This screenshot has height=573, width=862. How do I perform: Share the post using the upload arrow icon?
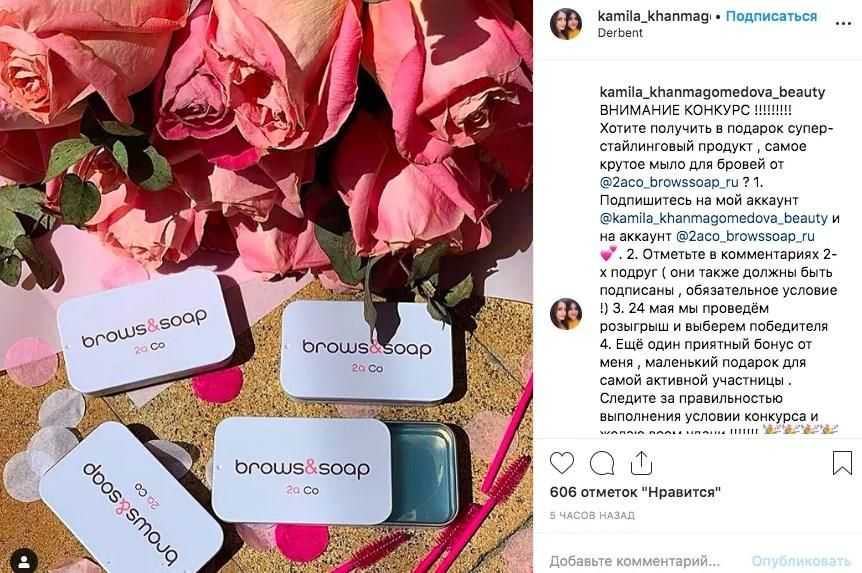pos(641,463)
